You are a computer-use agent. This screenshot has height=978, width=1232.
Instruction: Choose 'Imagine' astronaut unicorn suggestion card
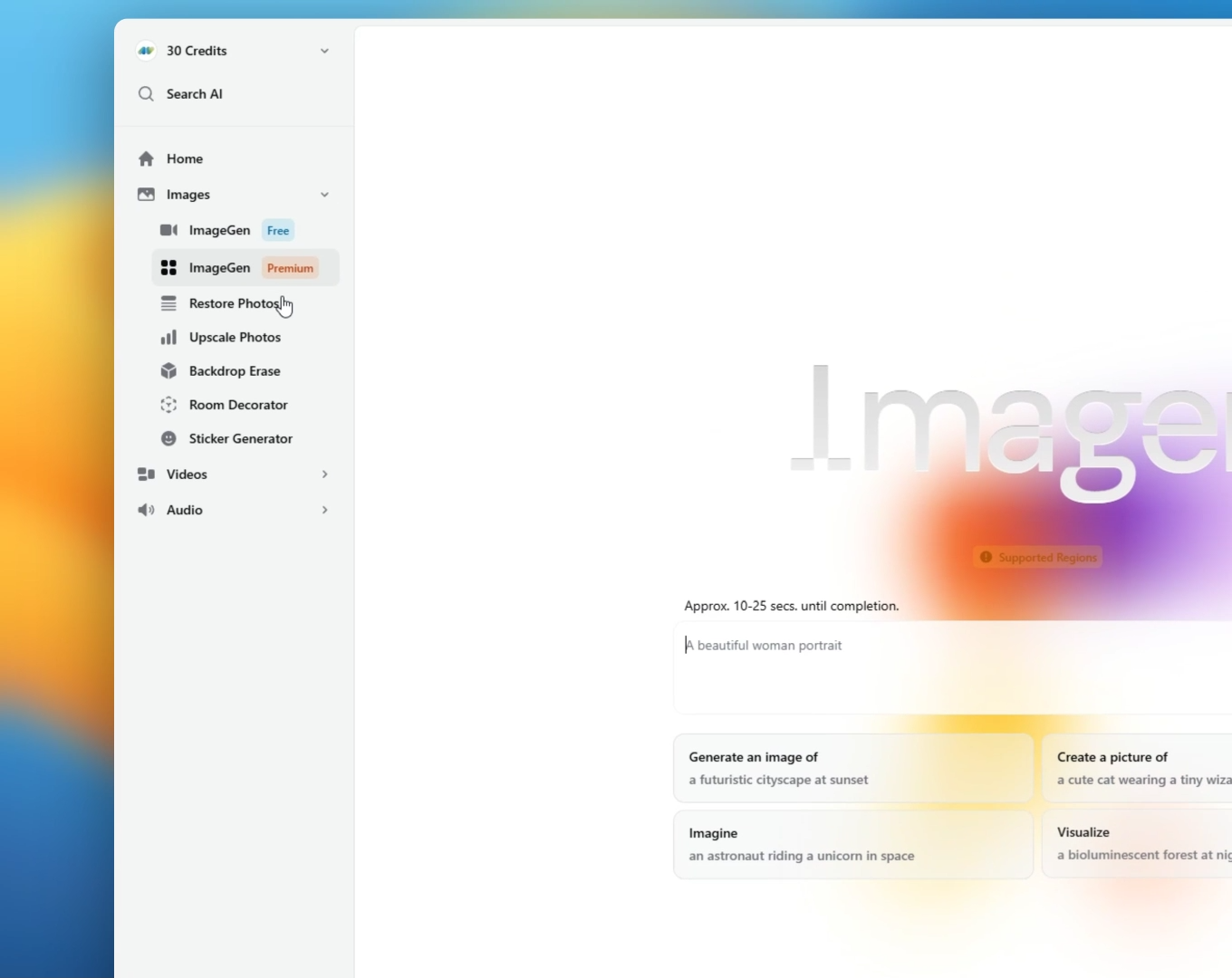[853, 844]
